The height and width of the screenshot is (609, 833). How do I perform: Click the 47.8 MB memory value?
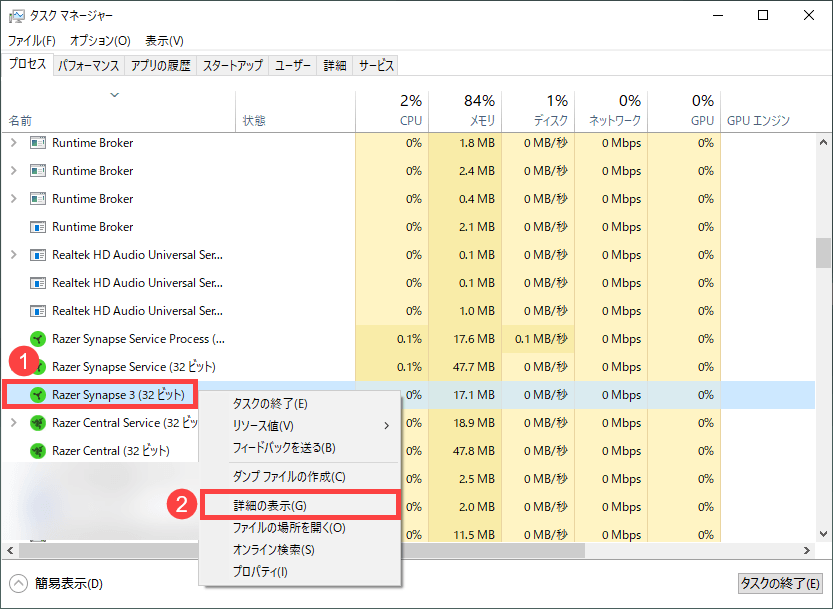click(x=474, y=451)
